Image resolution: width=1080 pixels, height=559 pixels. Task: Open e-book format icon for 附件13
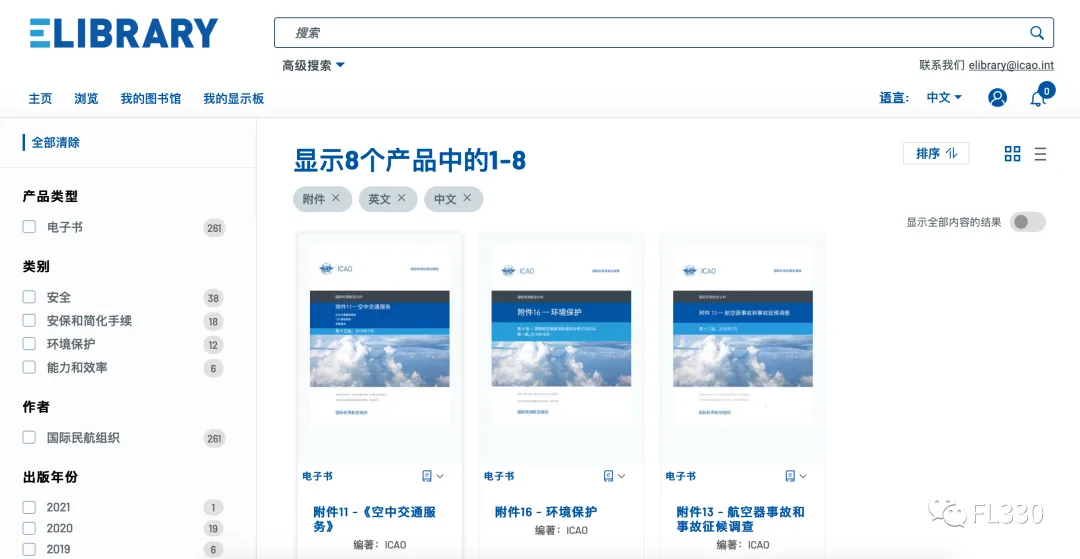(x=791, y=476)
